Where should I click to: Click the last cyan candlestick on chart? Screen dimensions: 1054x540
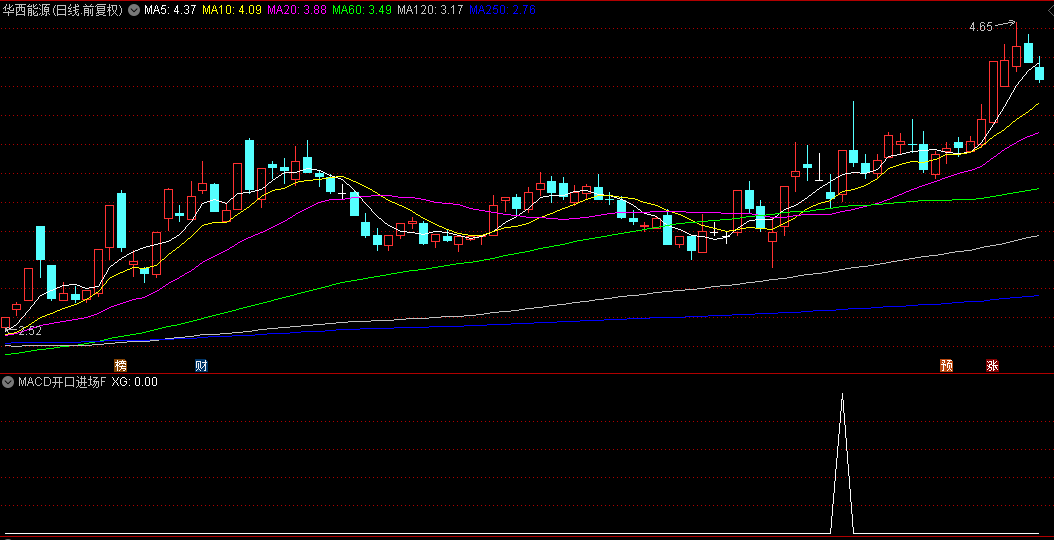[1039, 73]
